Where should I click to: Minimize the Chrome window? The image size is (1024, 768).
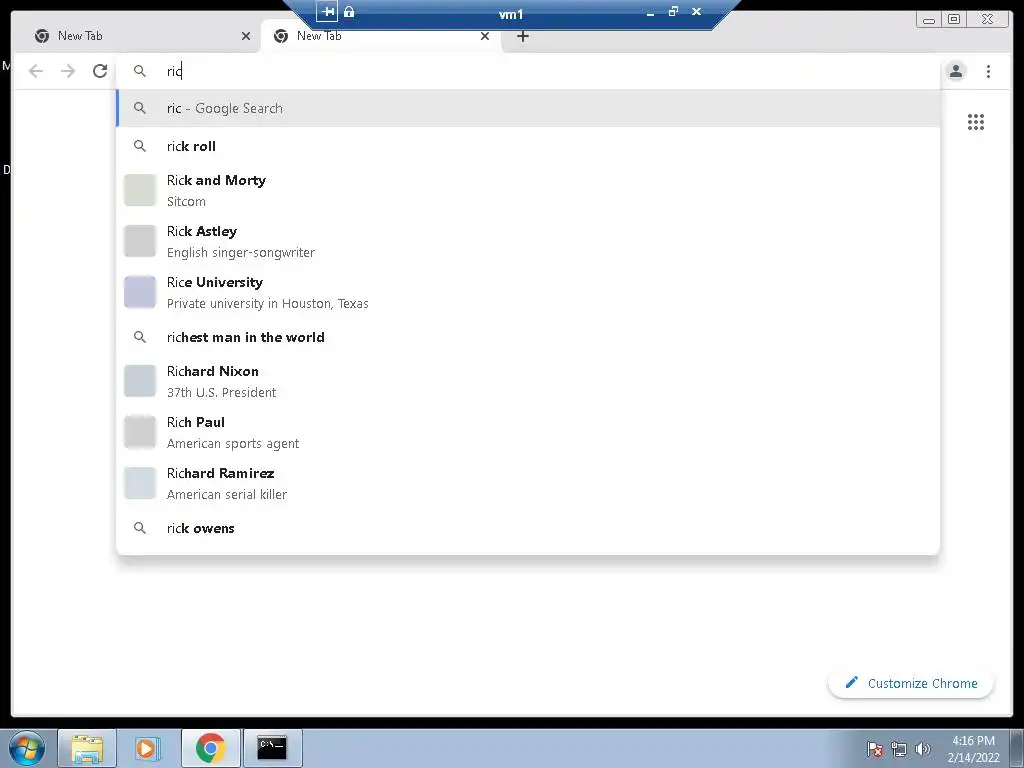tap(929, 20)
